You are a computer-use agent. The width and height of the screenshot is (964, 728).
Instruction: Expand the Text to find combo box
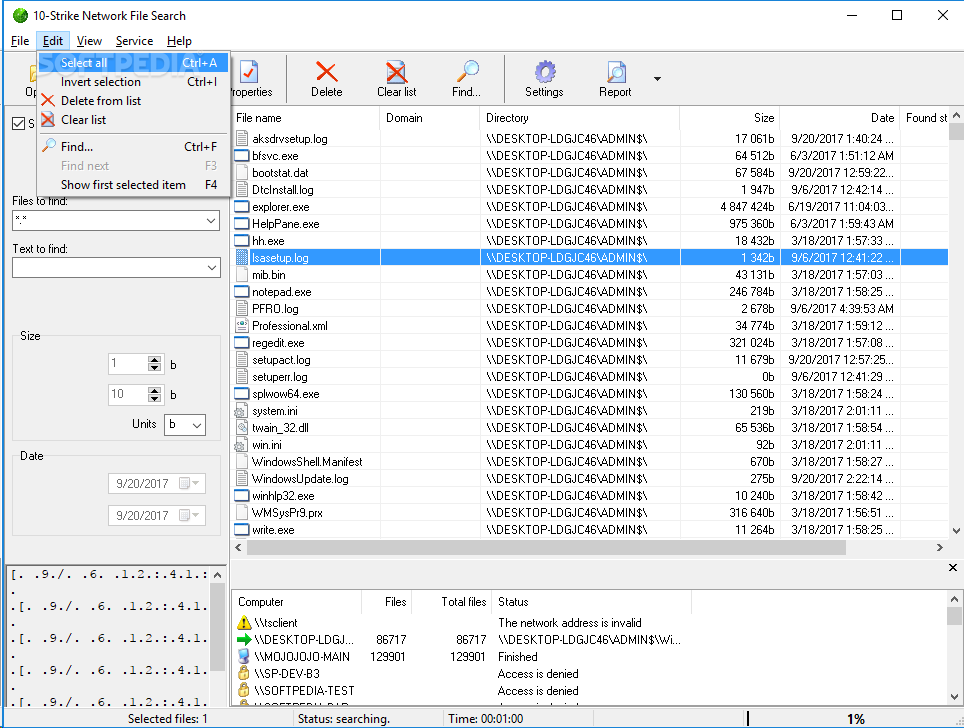[211, 267]
